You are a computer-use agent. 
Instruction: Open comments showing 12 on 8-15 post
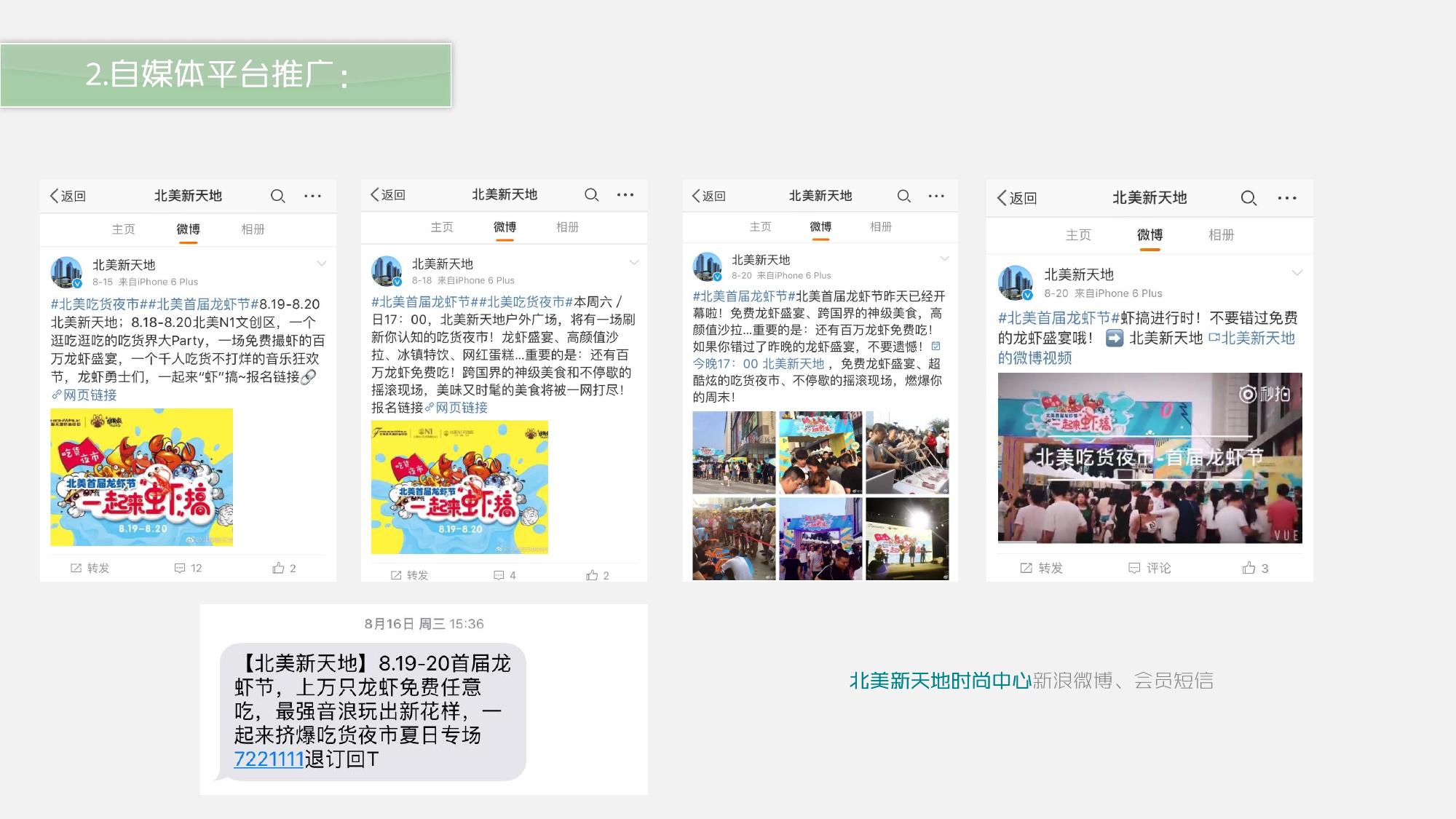(x=188, y=568)
